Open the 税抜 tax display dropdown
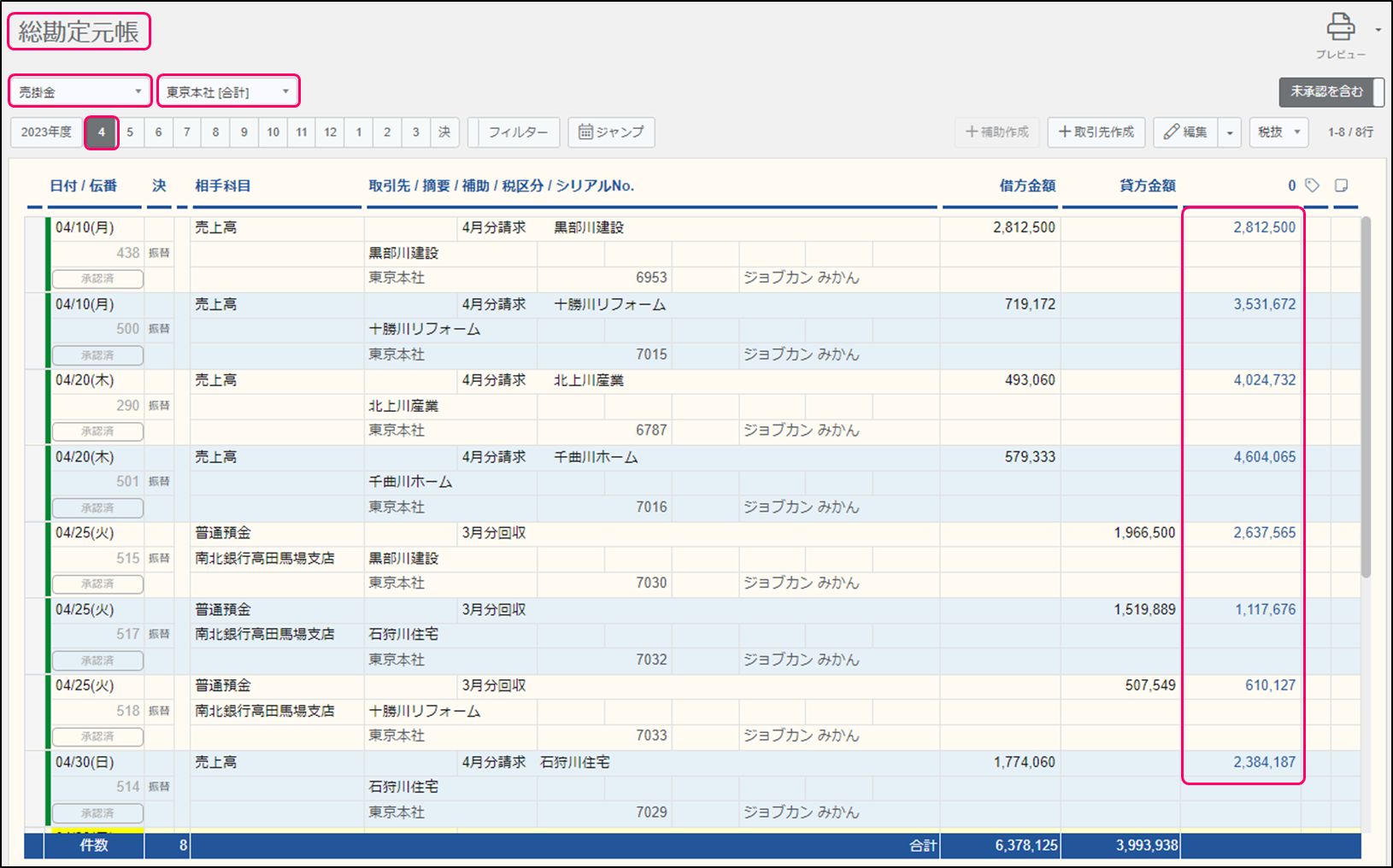Image resolution: width=1393 pixels, height=868 pixels. pos(1278,132)
